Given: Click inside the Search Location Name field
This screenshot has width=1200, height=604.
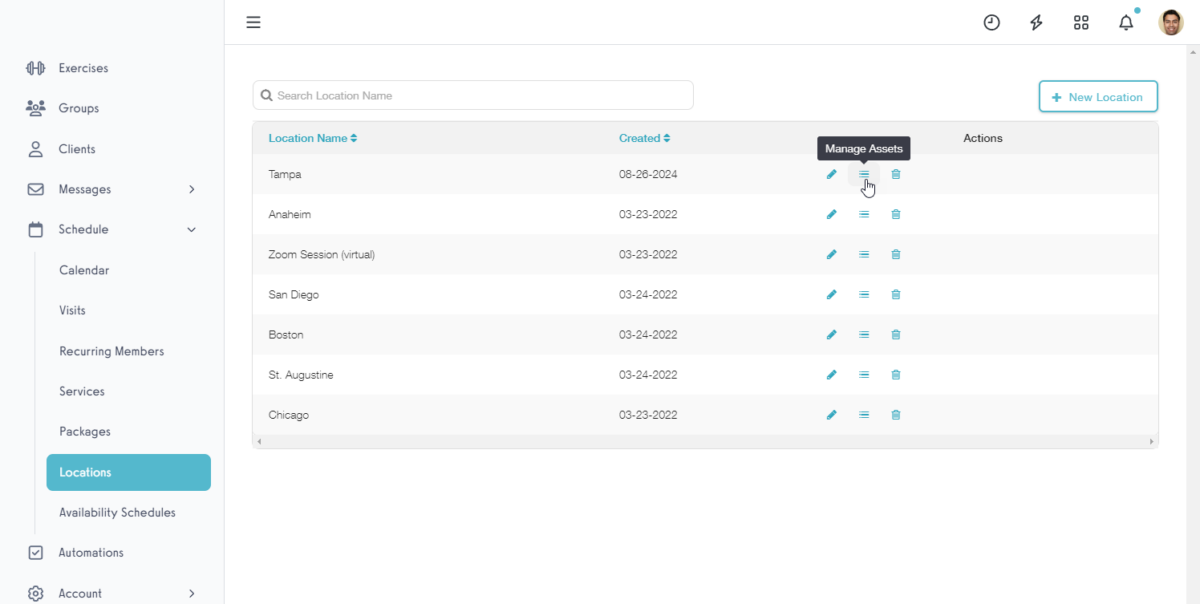Looking at the screenshot, I should [x=473, y=95].
